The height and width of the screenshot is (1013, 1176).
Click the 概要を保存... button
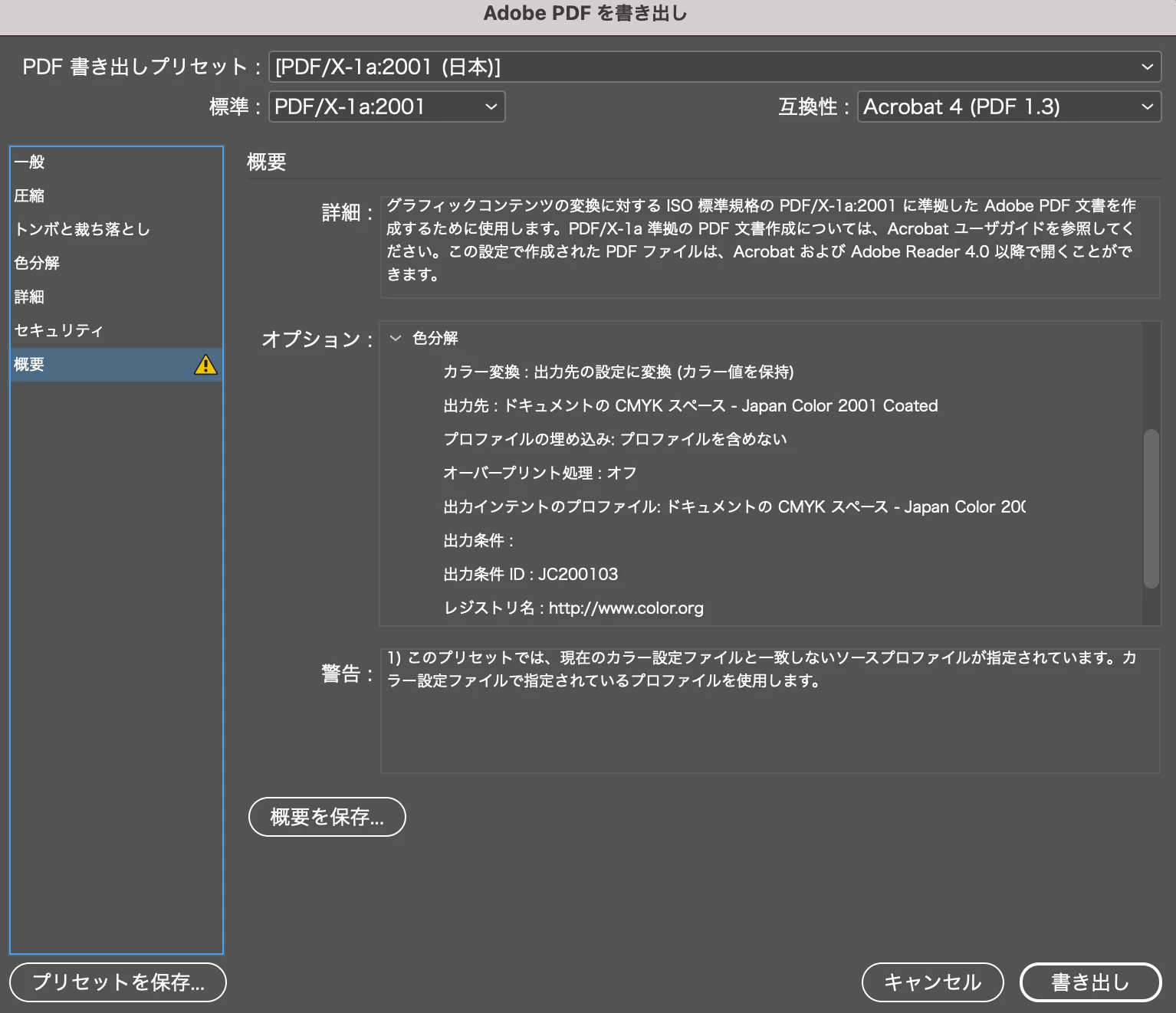click(327, 817)
